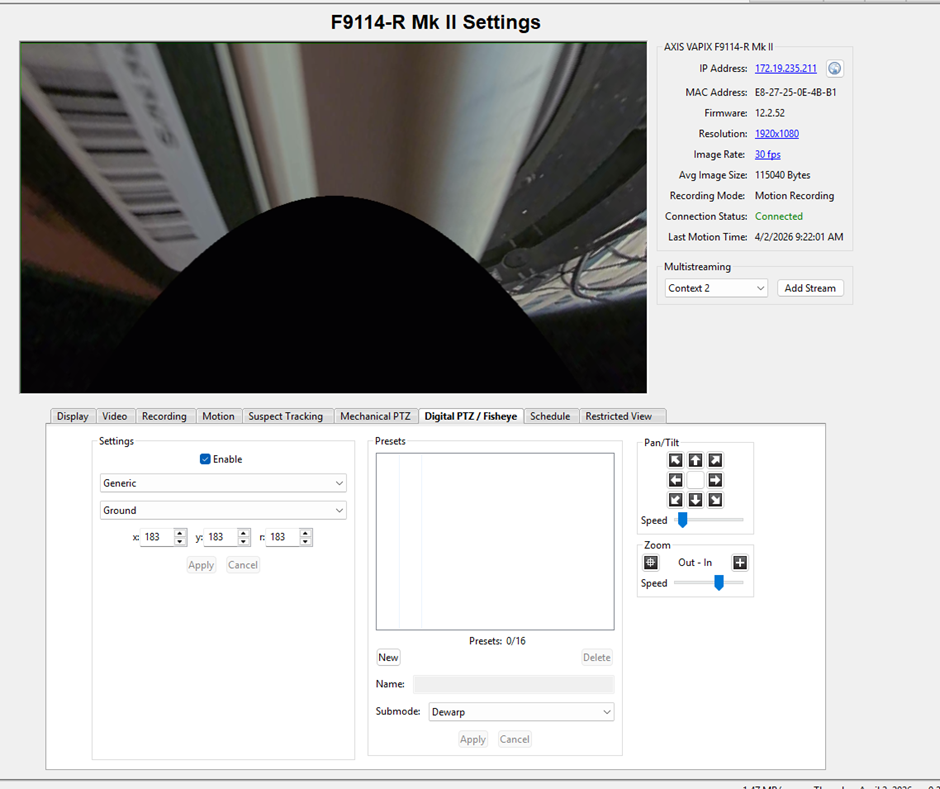The width and height of the screenshot is (940, 789).
Task: Click the zoom out crosshair icon
Action: [x=651, y=563]
